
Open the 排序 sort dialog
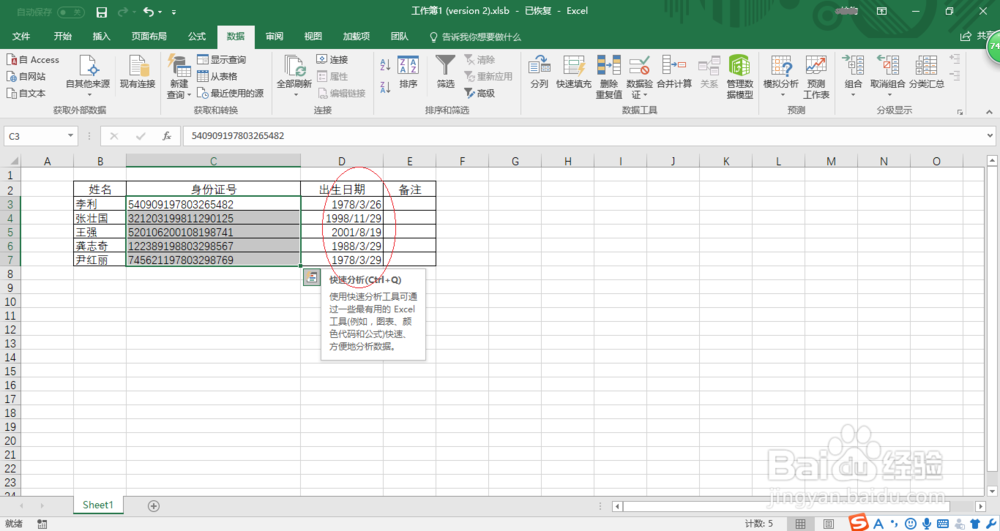[408, 72]
